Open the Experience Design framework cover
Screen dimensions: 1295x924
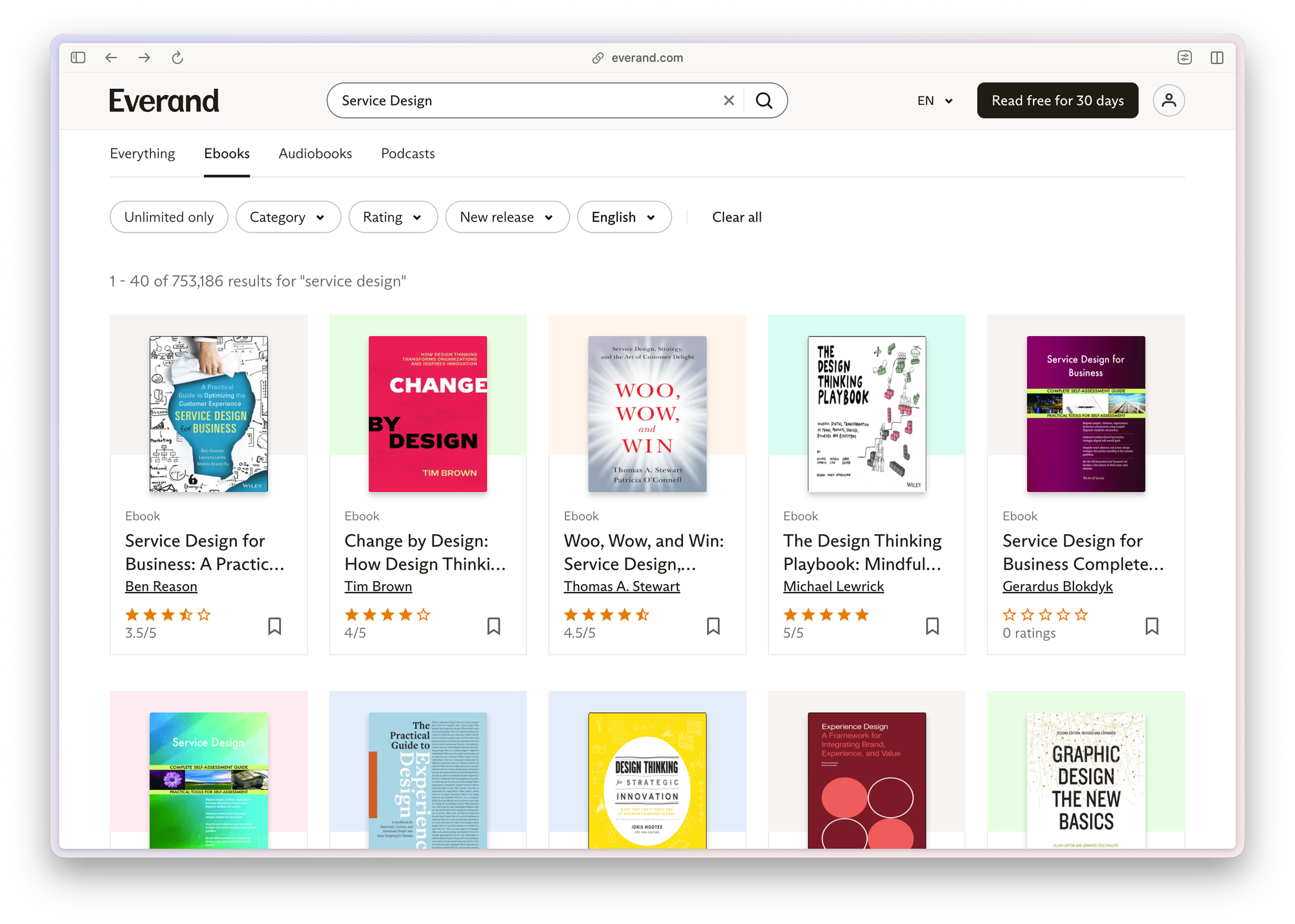pos(866,780)
